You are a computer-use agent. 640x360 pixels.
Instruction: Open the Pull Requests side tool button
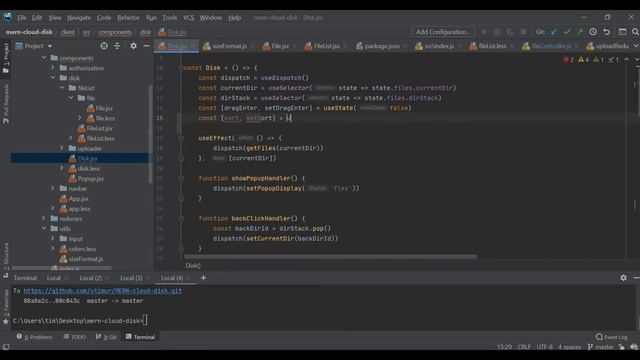click(6, 104)
